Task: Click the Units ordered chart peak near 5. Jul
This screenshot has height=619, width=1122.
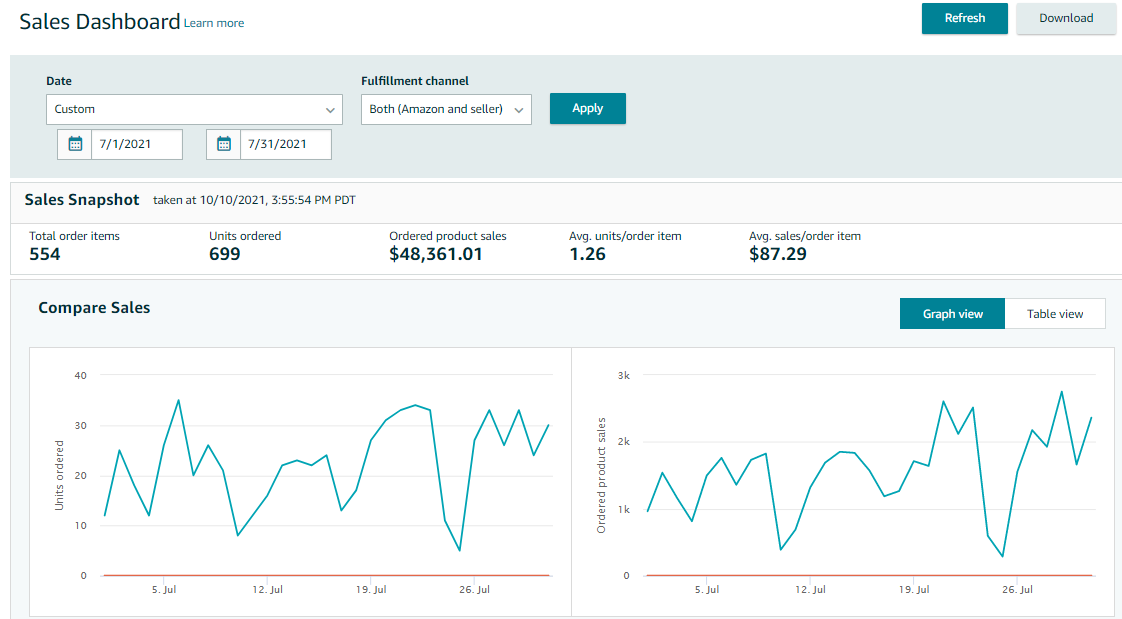Action: 178,401
